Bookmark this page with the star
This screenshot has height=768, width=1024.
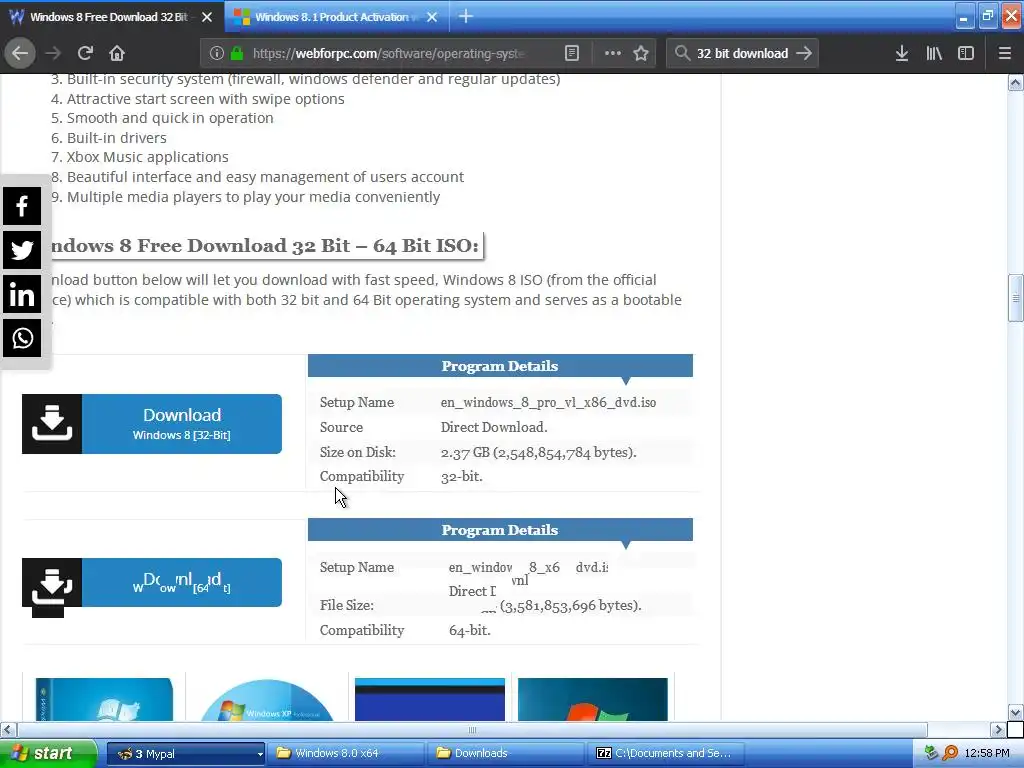[x=641, y=54]
